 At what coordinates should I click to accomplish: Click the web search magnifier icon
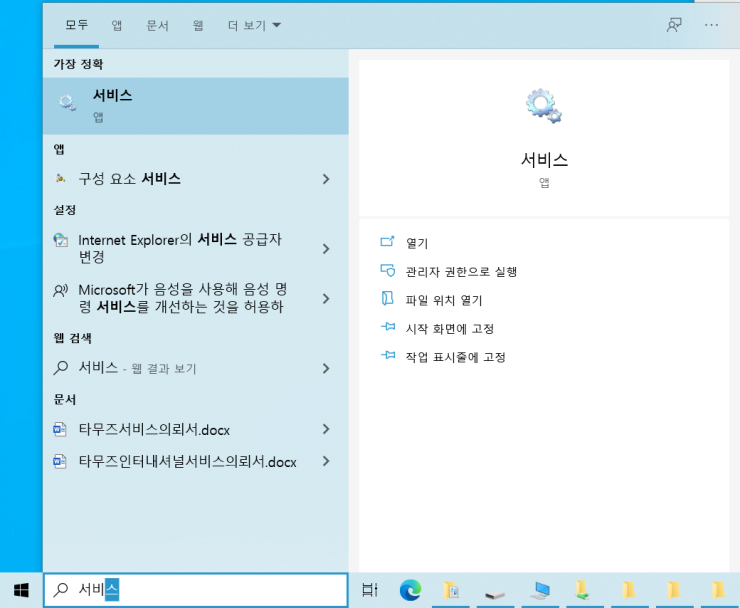[x=60, y=368]
